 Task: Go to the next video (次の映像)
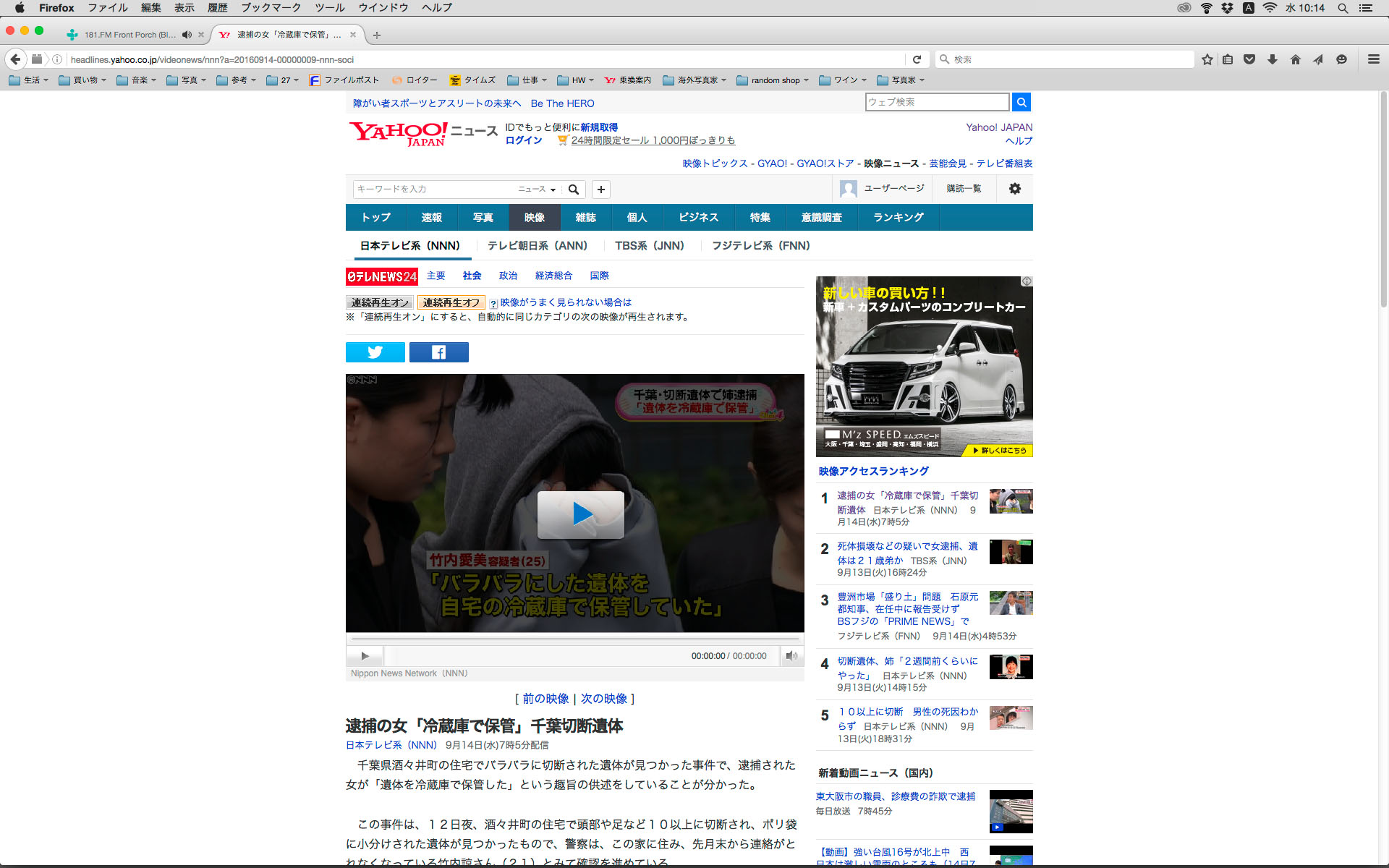pos(603,699)
